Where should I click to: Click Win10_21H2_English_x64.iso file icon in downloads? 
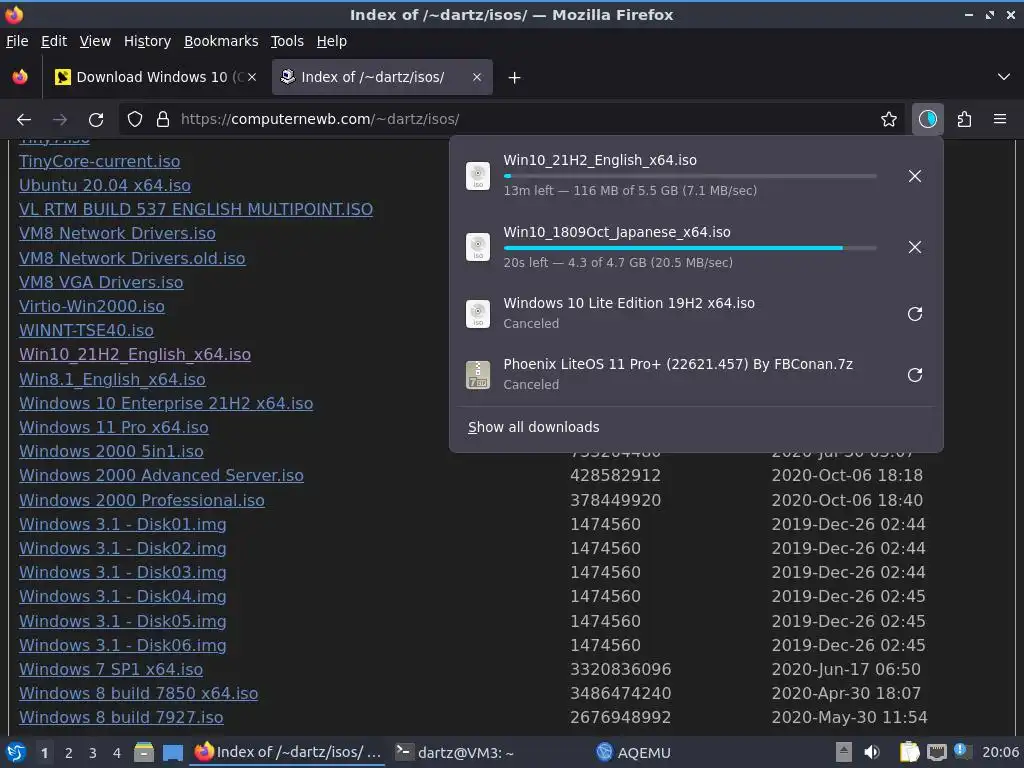tap(478, 176)
